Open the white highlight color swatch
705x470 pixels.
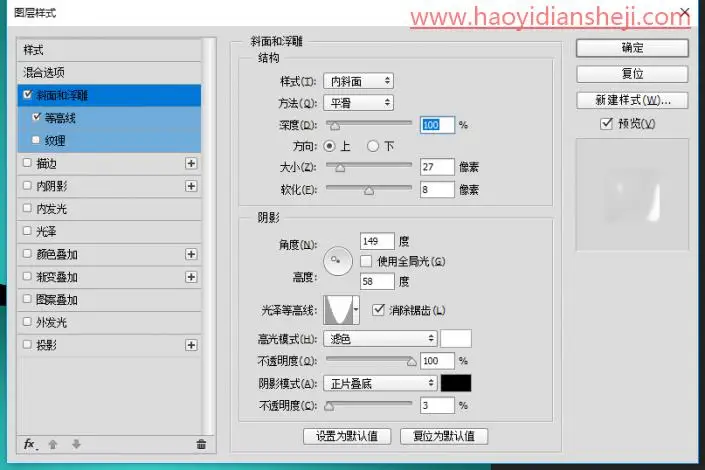(455, 338)
